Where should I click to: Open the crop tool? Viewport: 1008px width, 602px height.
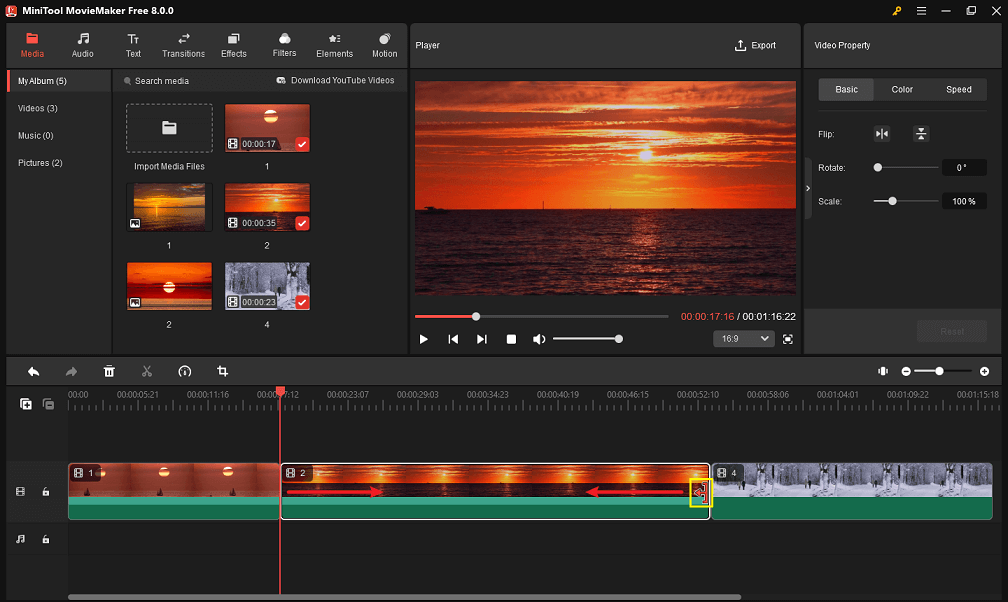tap(222, 371)
